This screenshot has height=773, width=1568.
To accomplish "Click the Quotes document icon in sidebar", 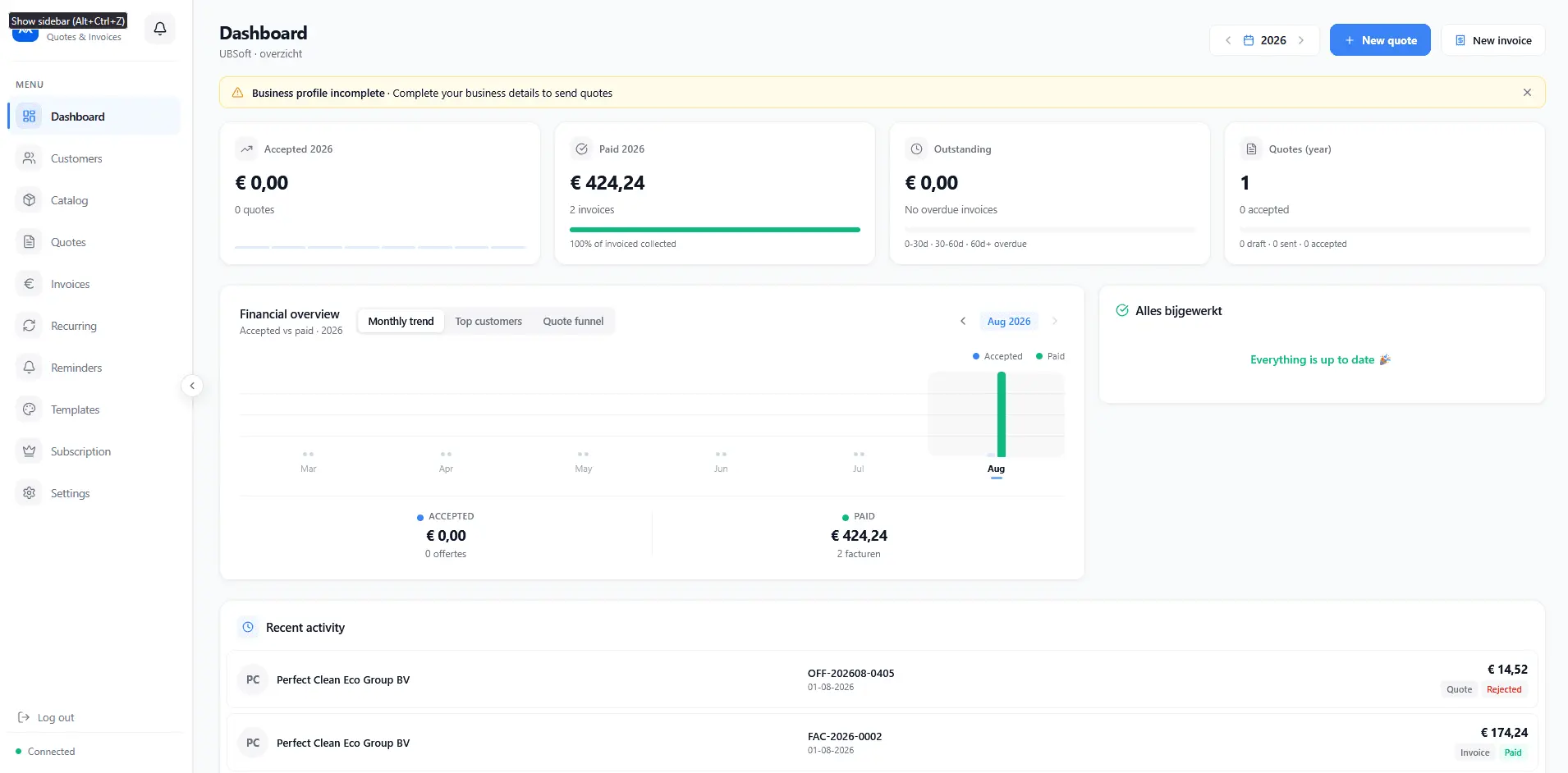I will [30, 242].
